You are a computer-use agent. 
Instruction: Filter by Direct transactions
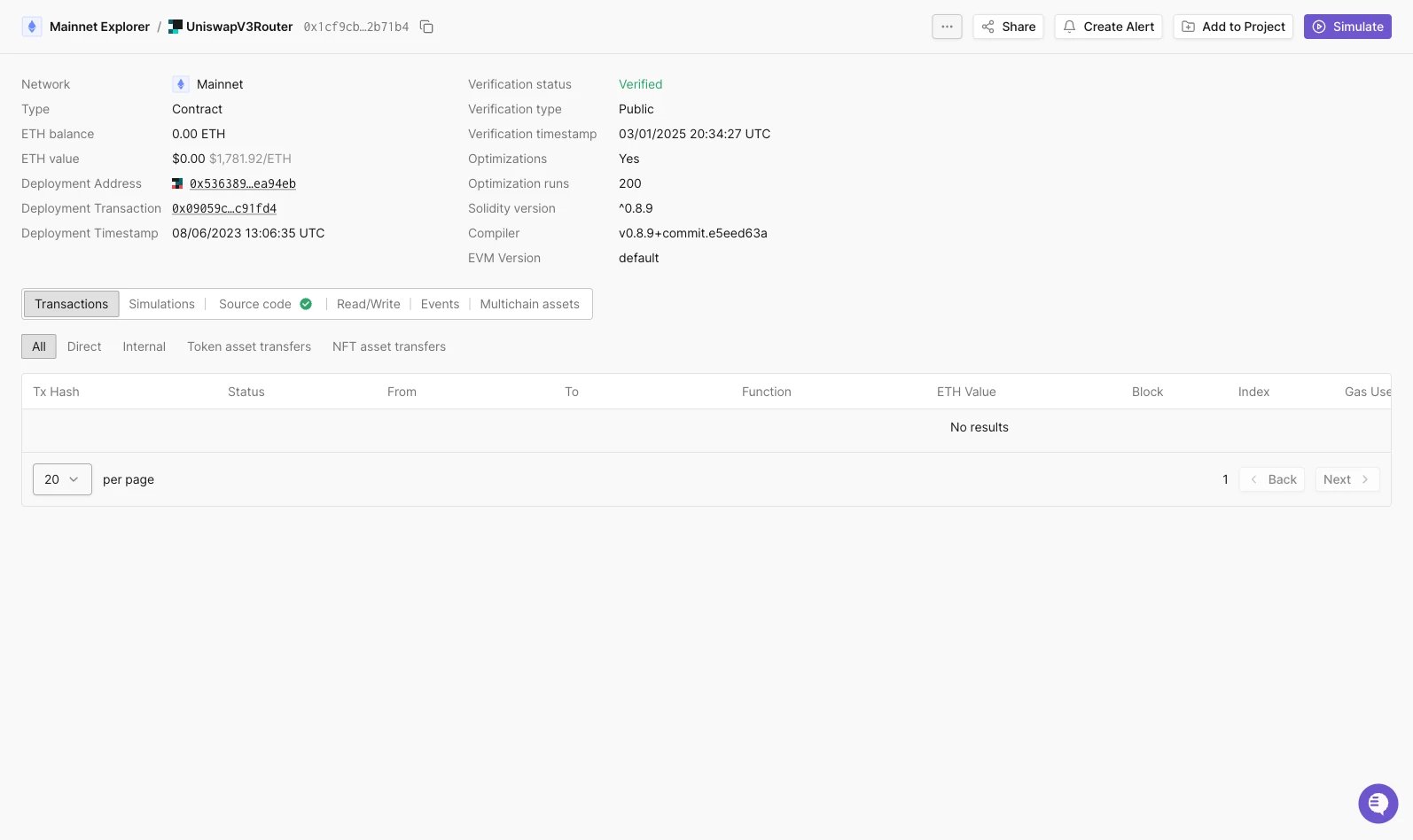(x=84, y=346)
